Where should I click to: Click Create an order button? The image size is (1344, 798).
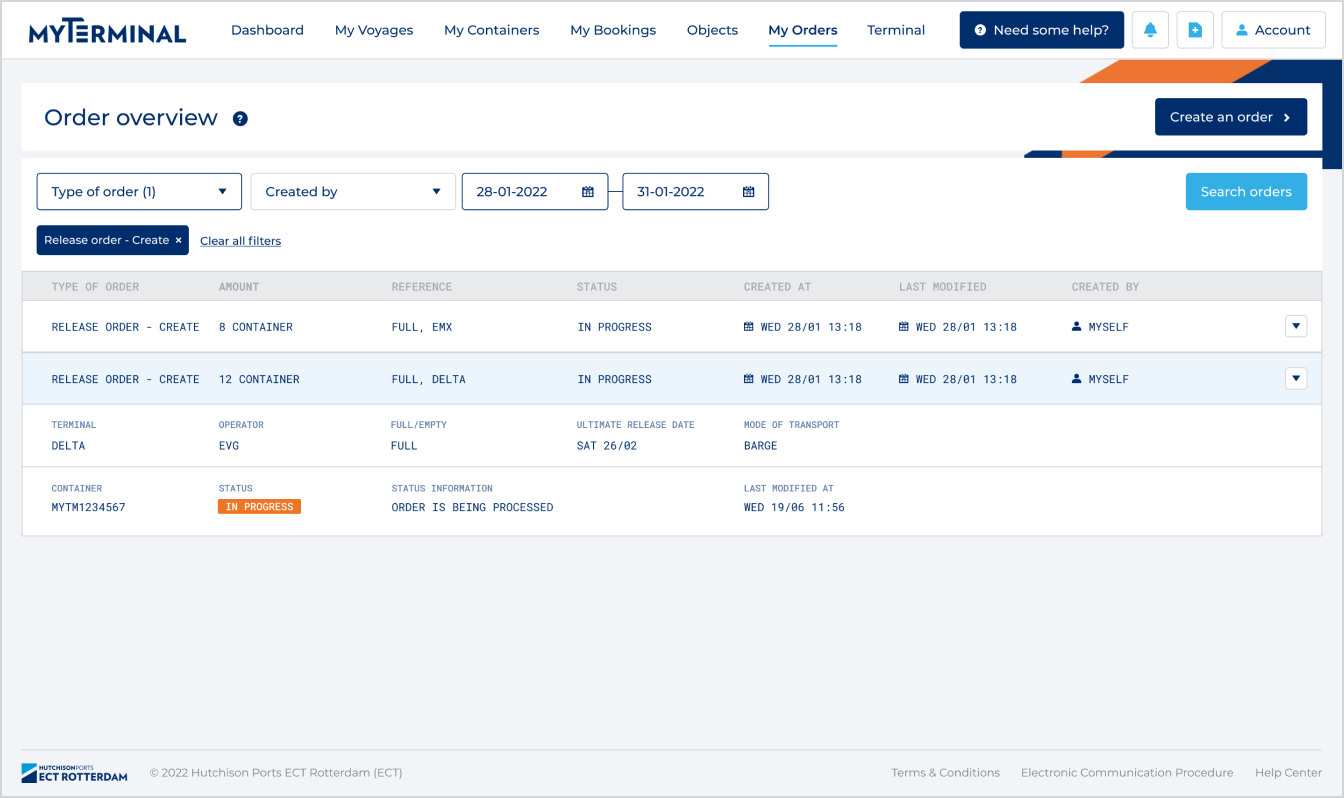(1231, 117)
